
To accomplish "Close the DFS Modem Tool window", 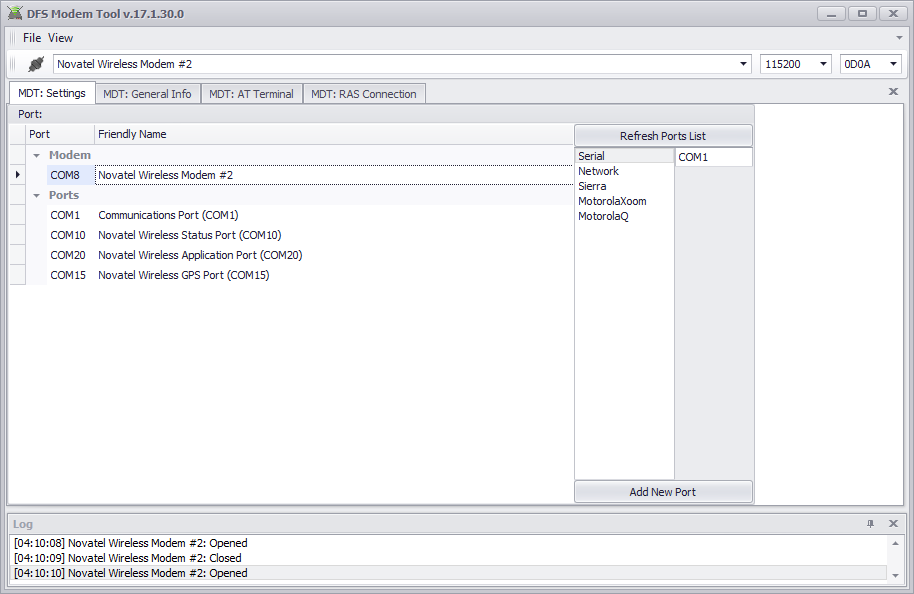I will [893, 13].
